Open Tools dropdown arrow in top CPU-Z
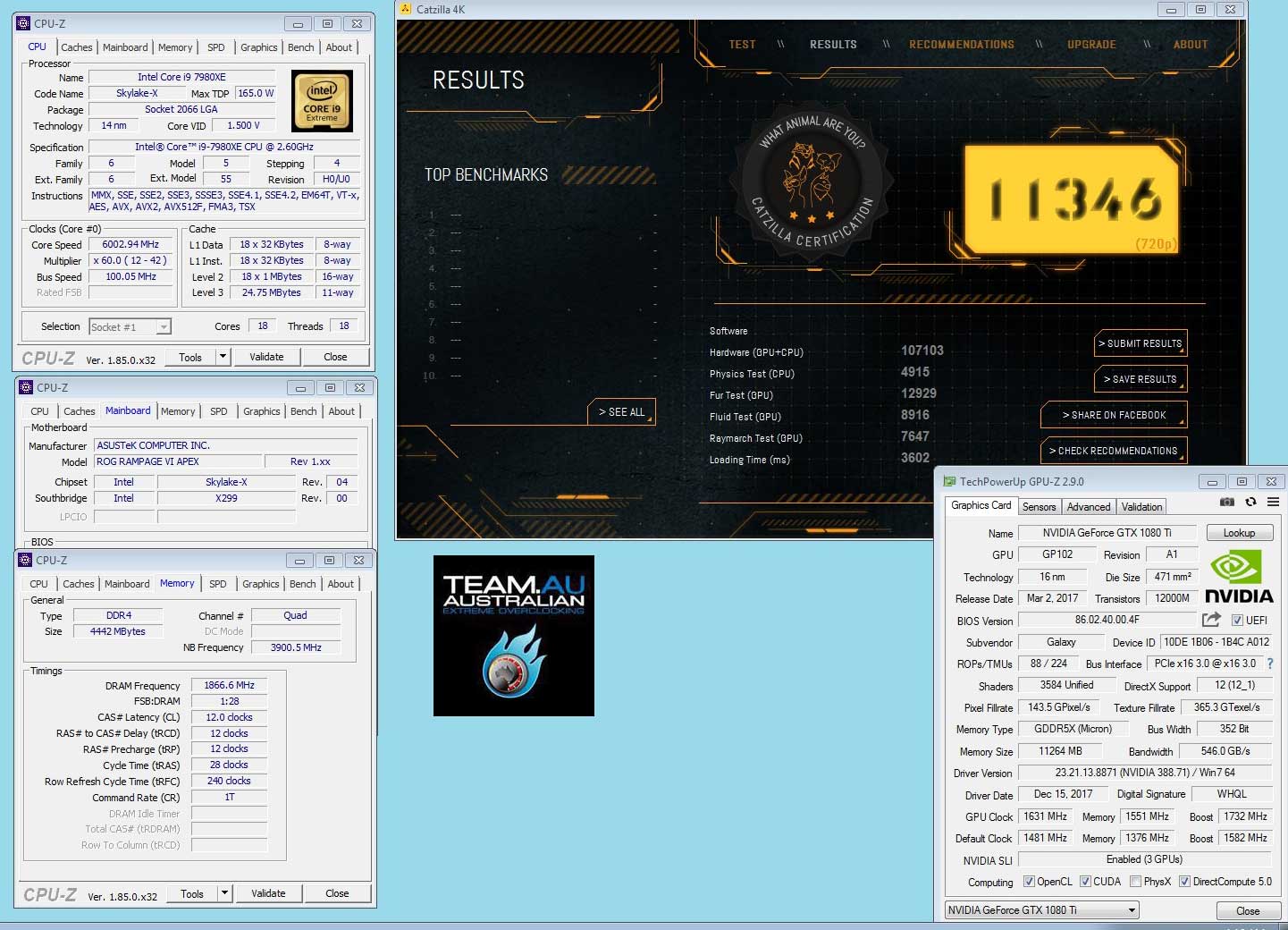The width and height of the screenshot is (1288, 930). coord(223,357)
